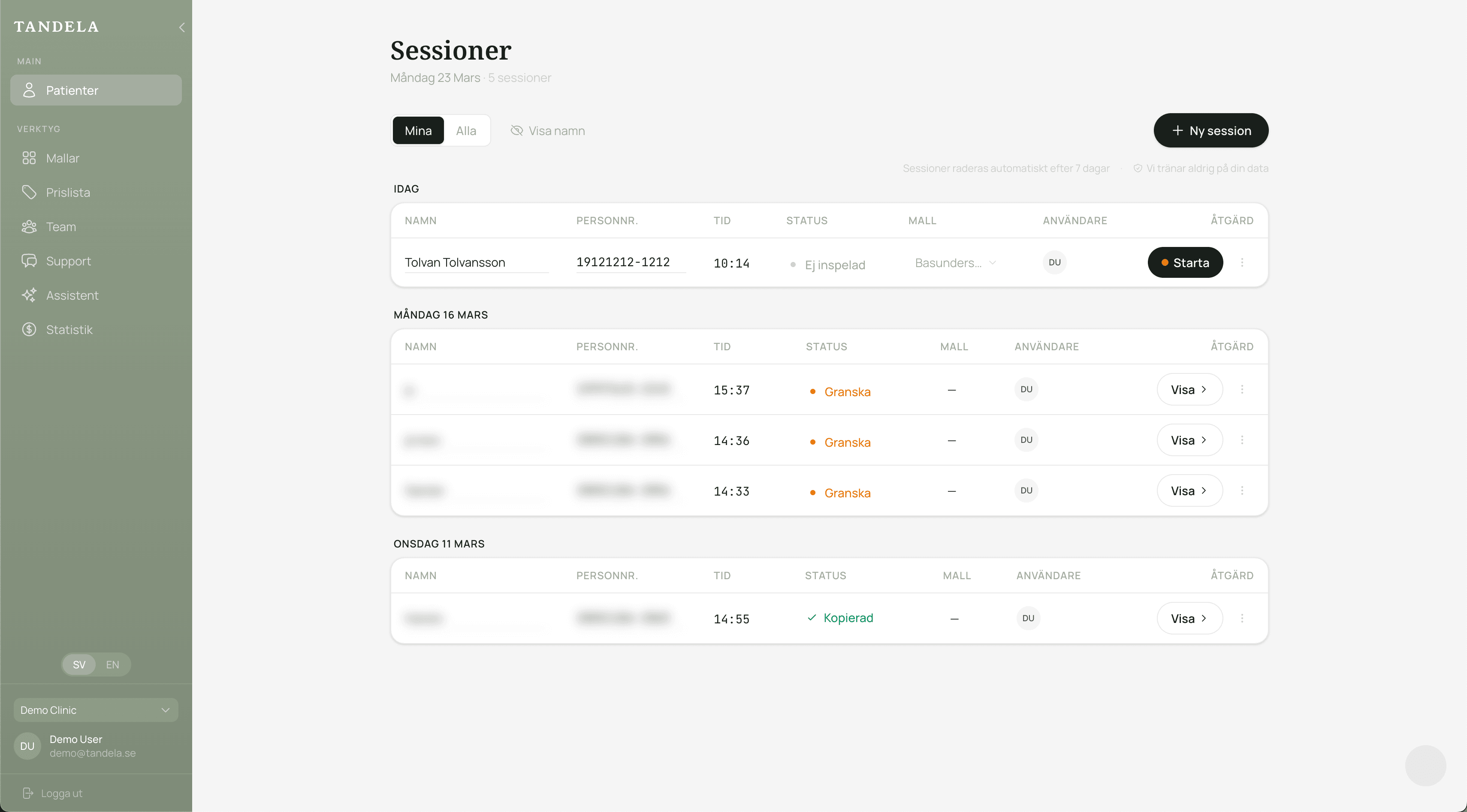Click the DU user badge in the 14:33 row
The width and height of the screenshot is (1467, 812).
(1026, 490)
